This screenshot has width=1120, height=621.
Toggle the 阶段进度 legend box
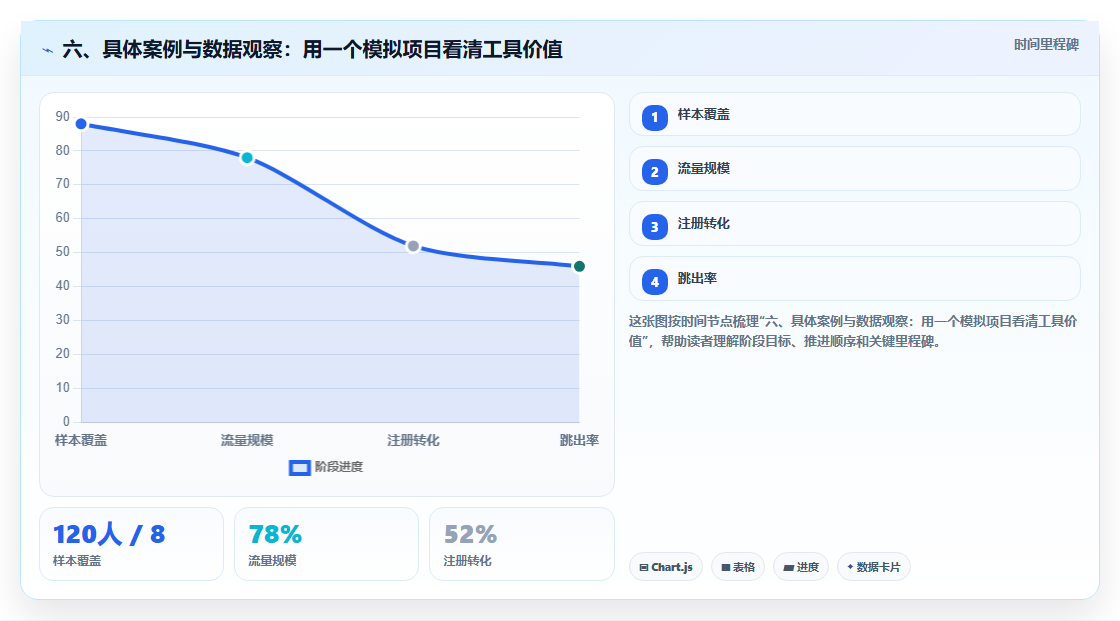(299, 467)
